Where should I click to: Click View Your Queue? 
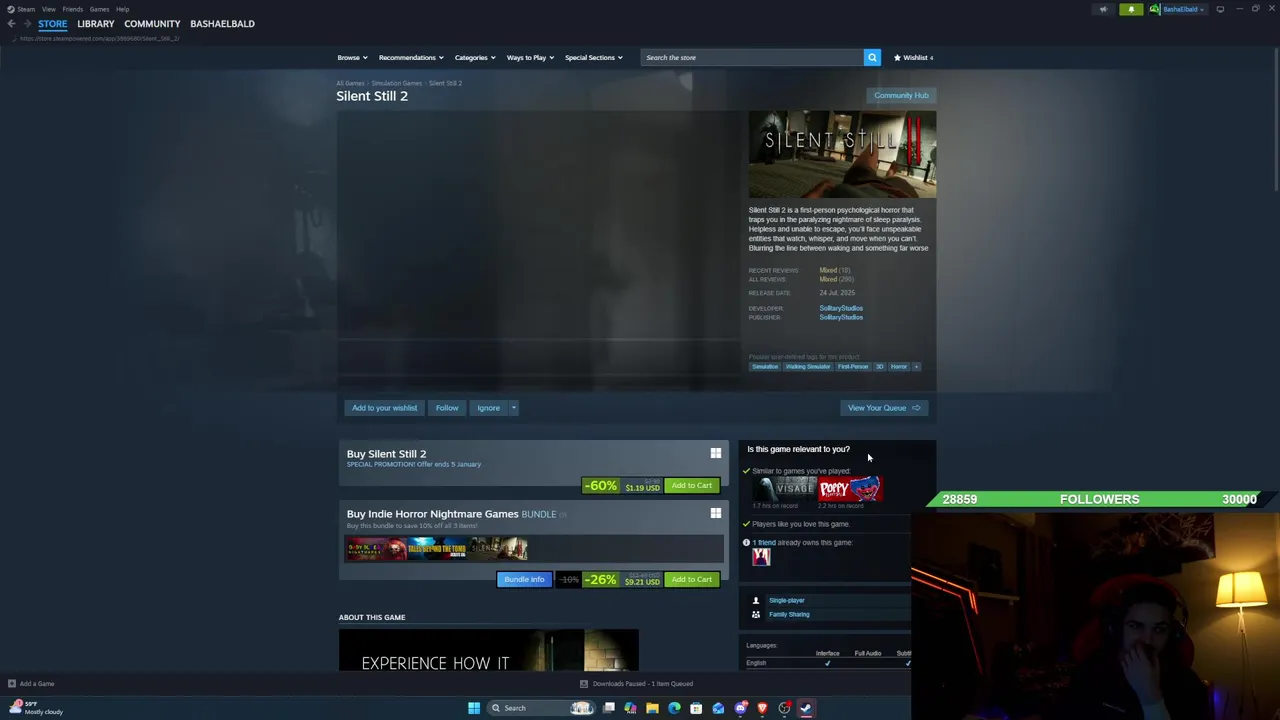884,408
